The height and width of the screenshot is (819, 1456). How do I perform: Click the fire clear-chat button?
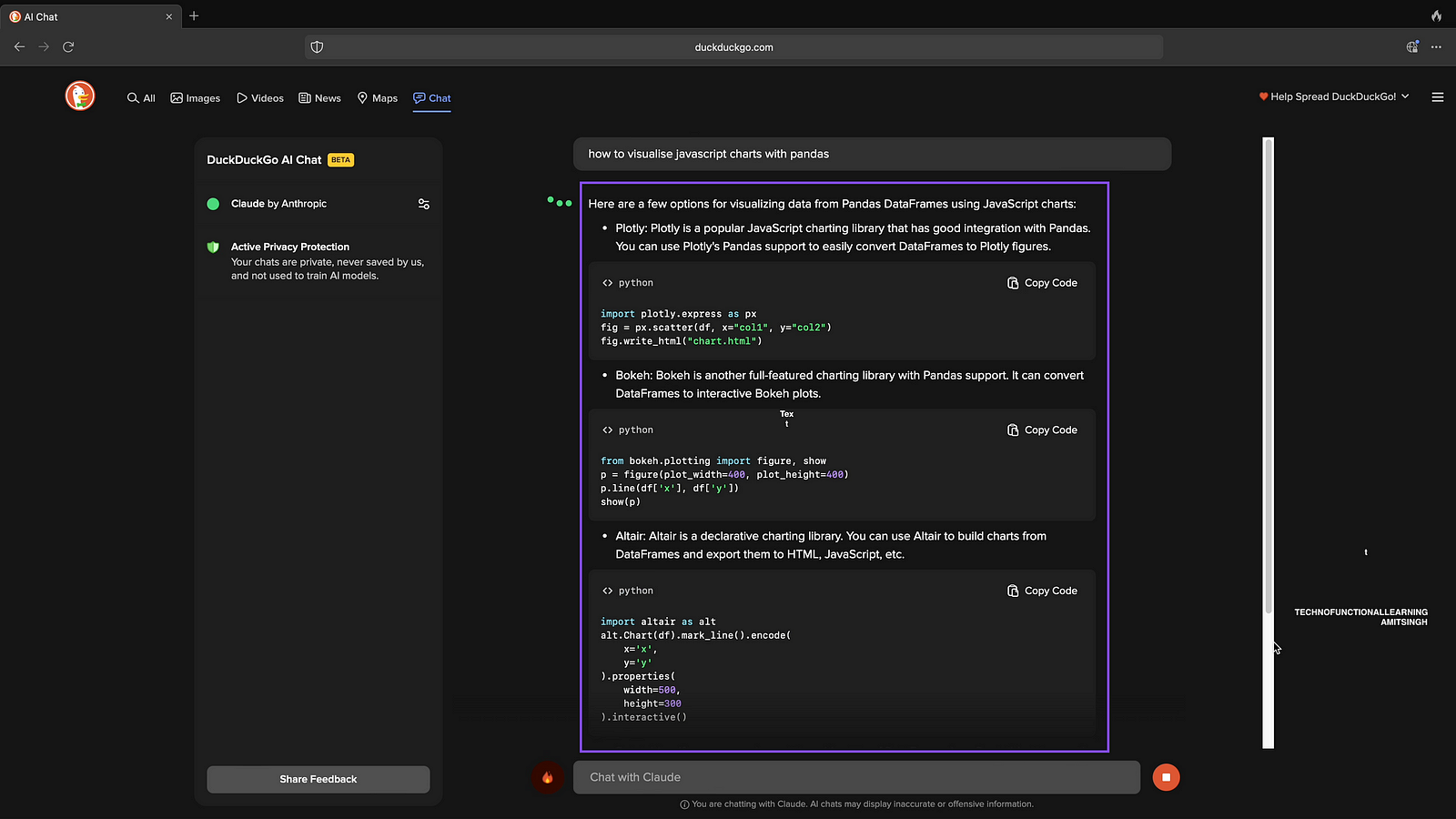[x=547, y=777]
